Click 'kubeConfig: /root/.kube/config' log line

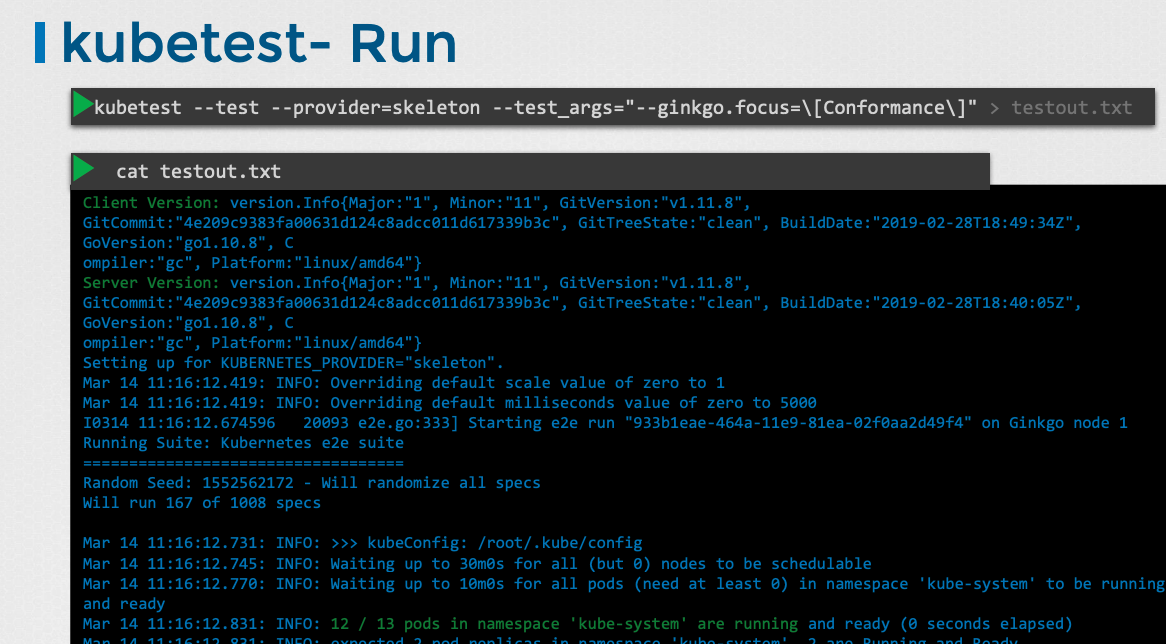click(x=362, y=544)
